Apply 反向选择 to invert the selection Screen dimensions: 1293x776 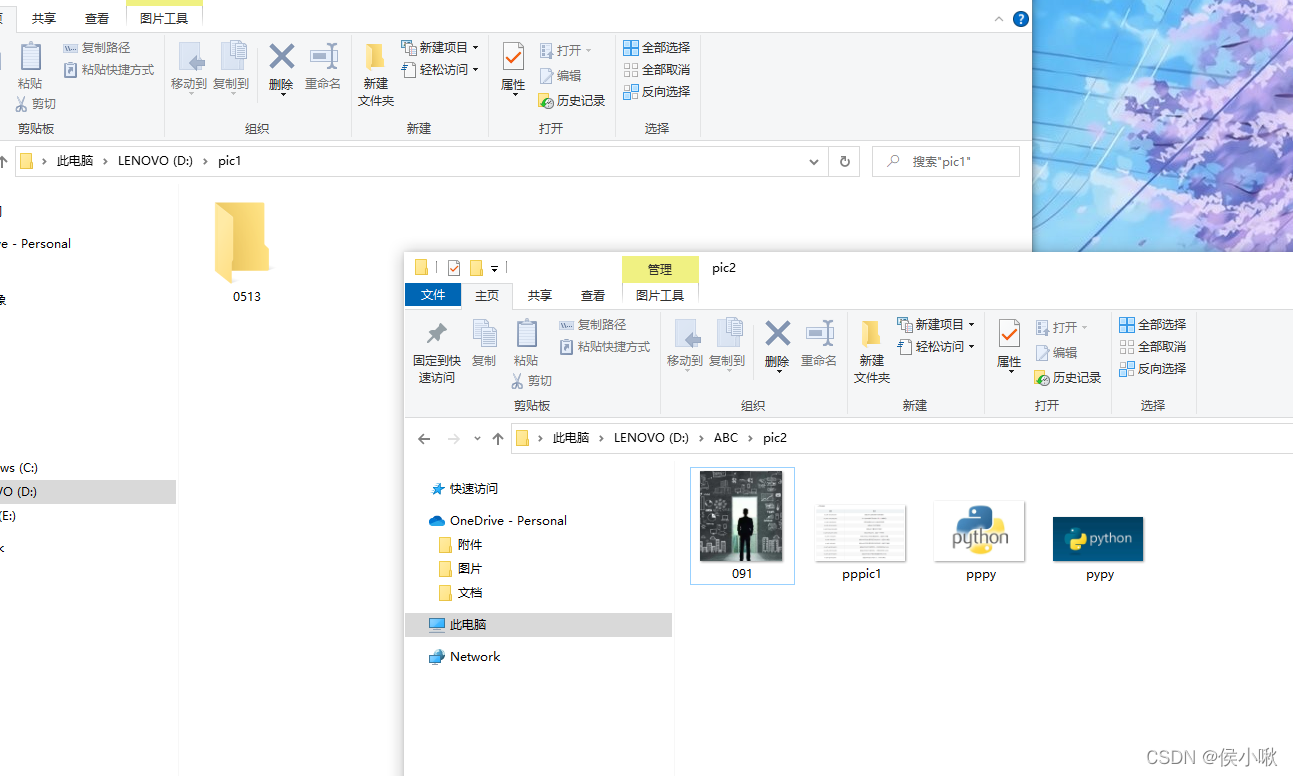click(1152, 368)
